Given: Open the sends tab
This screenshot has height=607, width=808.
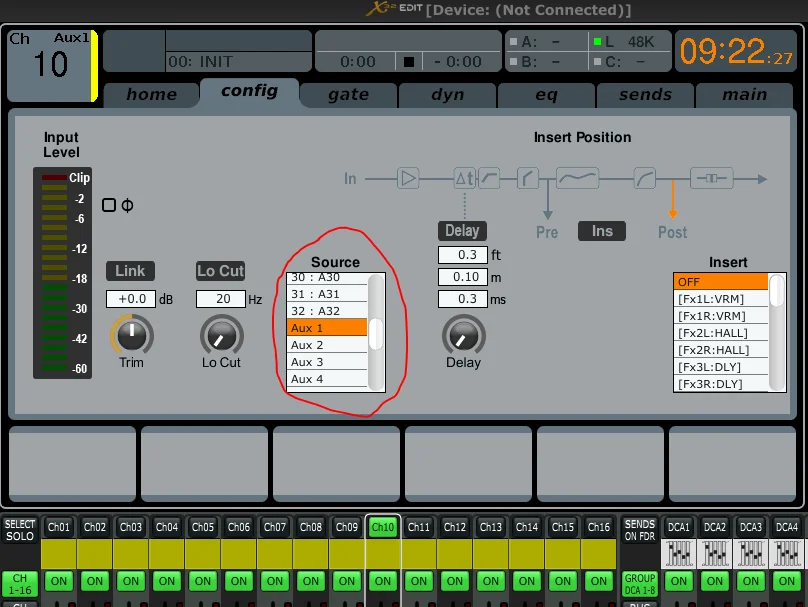Looking at the screenshot, I should (x=645, y=95).
